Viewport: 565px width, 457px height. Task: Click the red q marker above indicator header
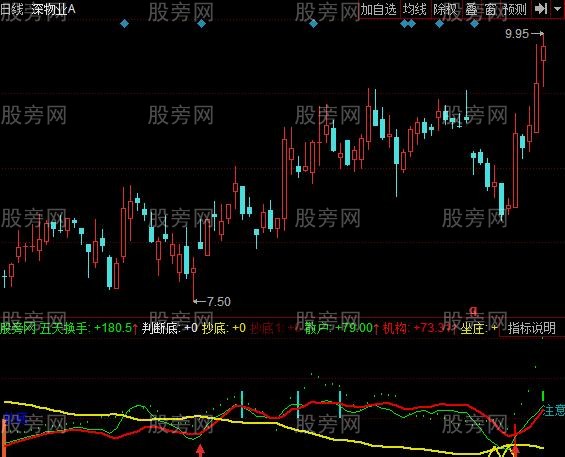[x=474, y=310]
